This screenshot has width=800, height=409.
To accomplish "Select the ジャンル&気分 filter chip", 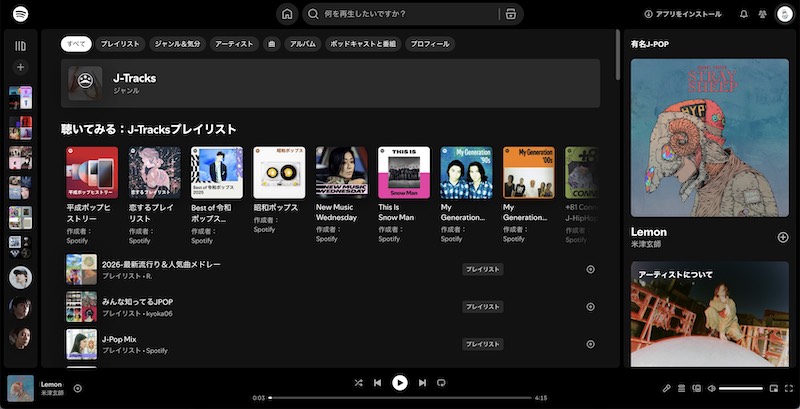I will point(178,44).
